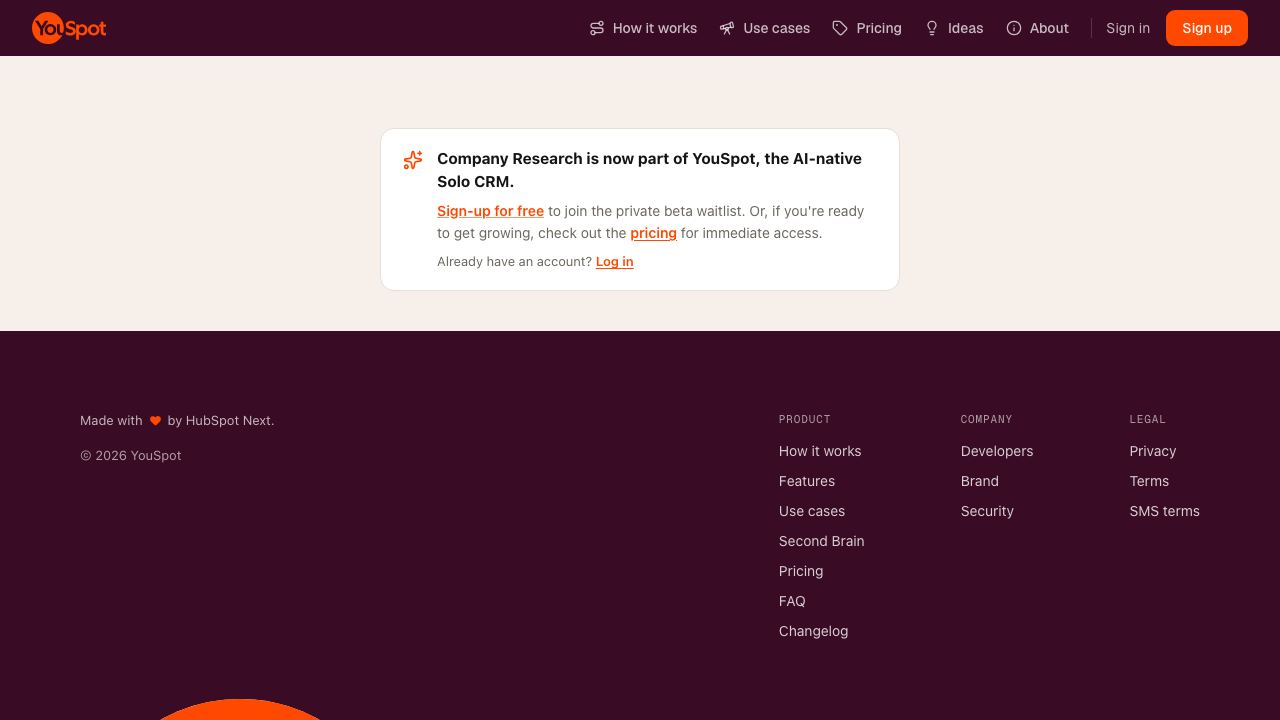Image resolution: width=1280 pixels, height=720 pixels.
Task: Follow the pricing link in the announcement
Action: [x=653, y=233]
